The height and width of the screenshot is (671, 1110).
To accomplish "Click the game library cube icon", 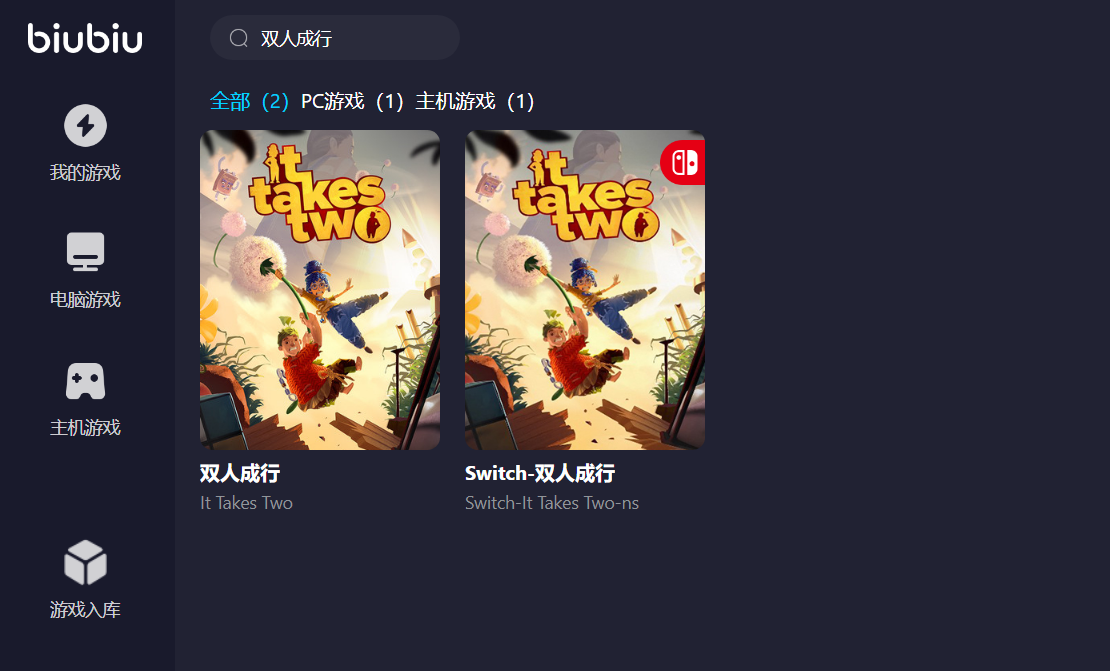I will click(86, 563).
